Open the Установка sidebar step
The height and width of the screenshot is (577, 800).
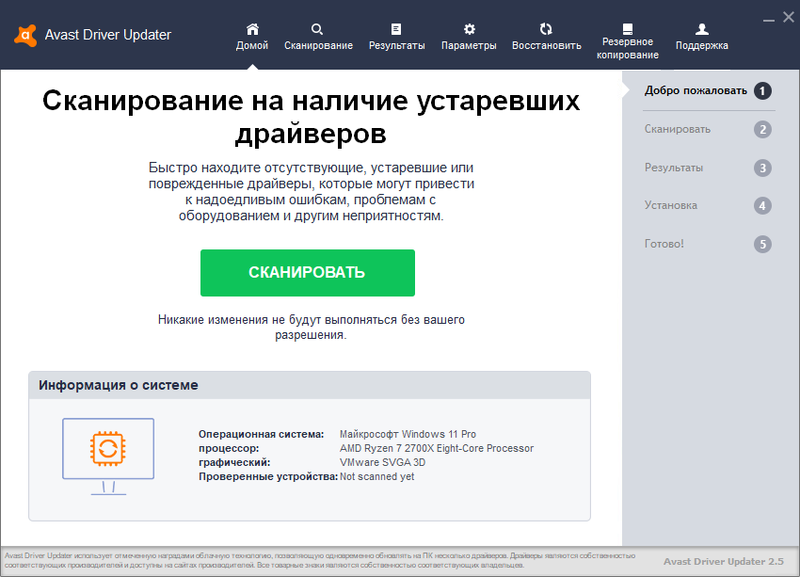671,205
